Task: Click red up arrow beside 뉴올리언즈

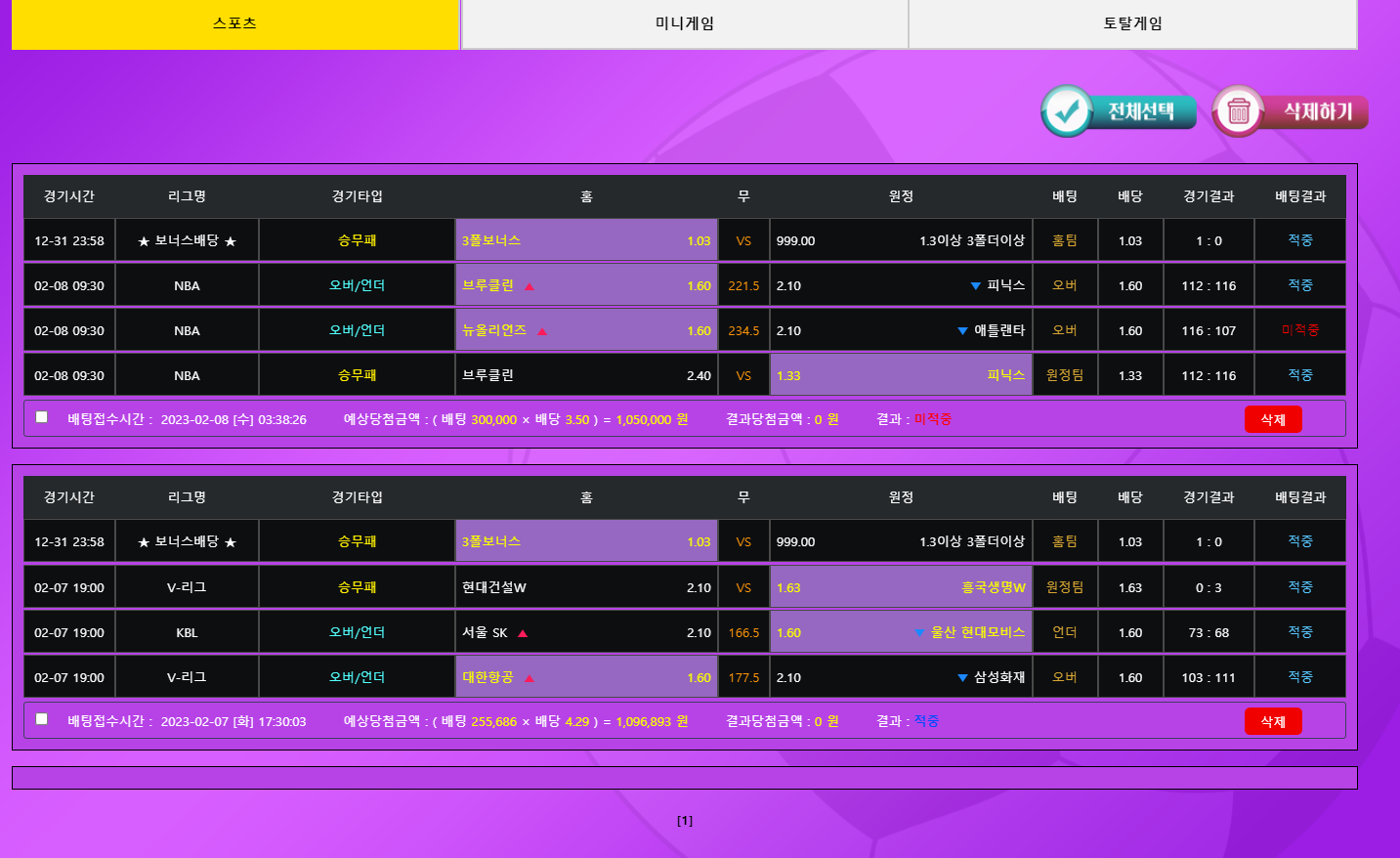Action: click(x=542, y=331)
